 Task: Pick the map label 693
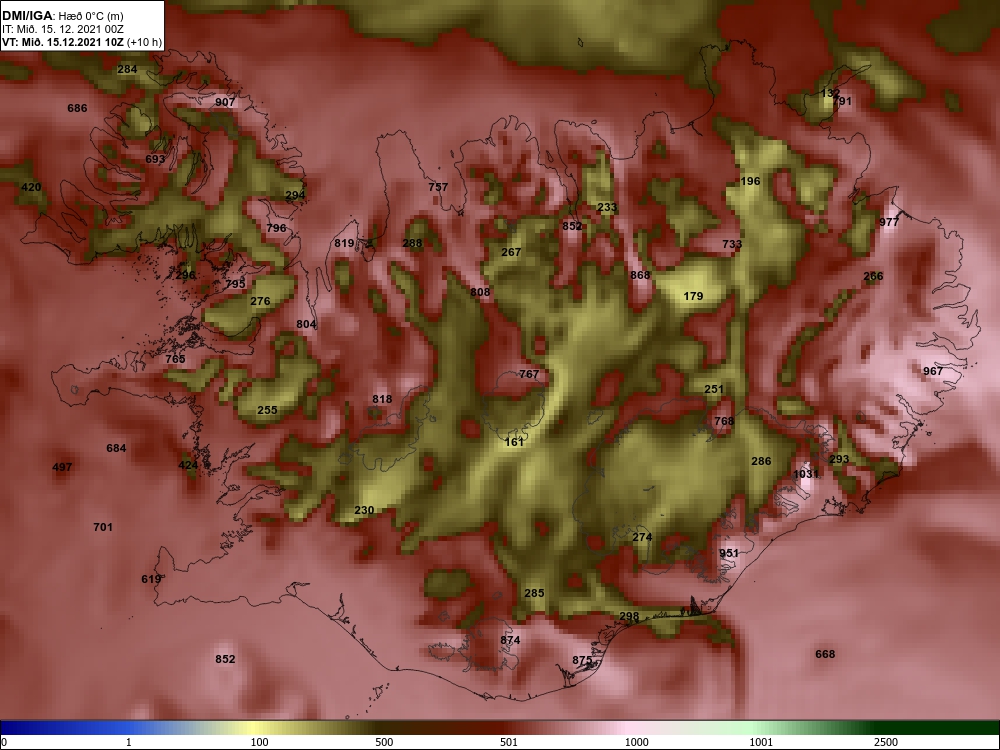pos(156,159)
